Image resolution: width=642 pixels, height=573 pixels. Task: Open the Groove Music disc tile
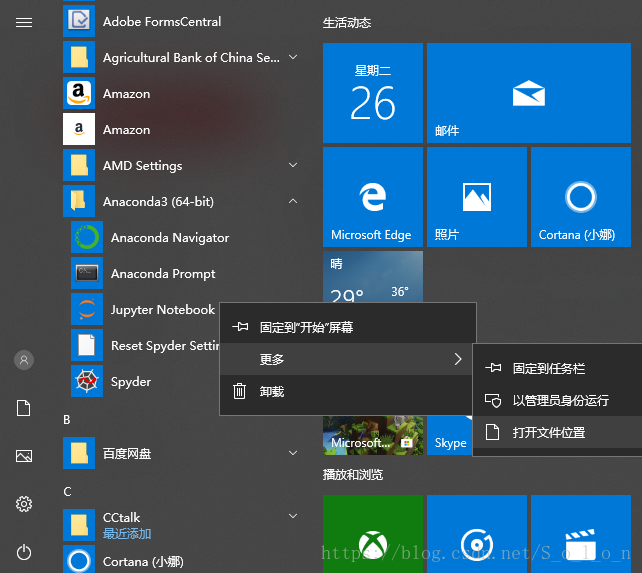coord(477,534)
